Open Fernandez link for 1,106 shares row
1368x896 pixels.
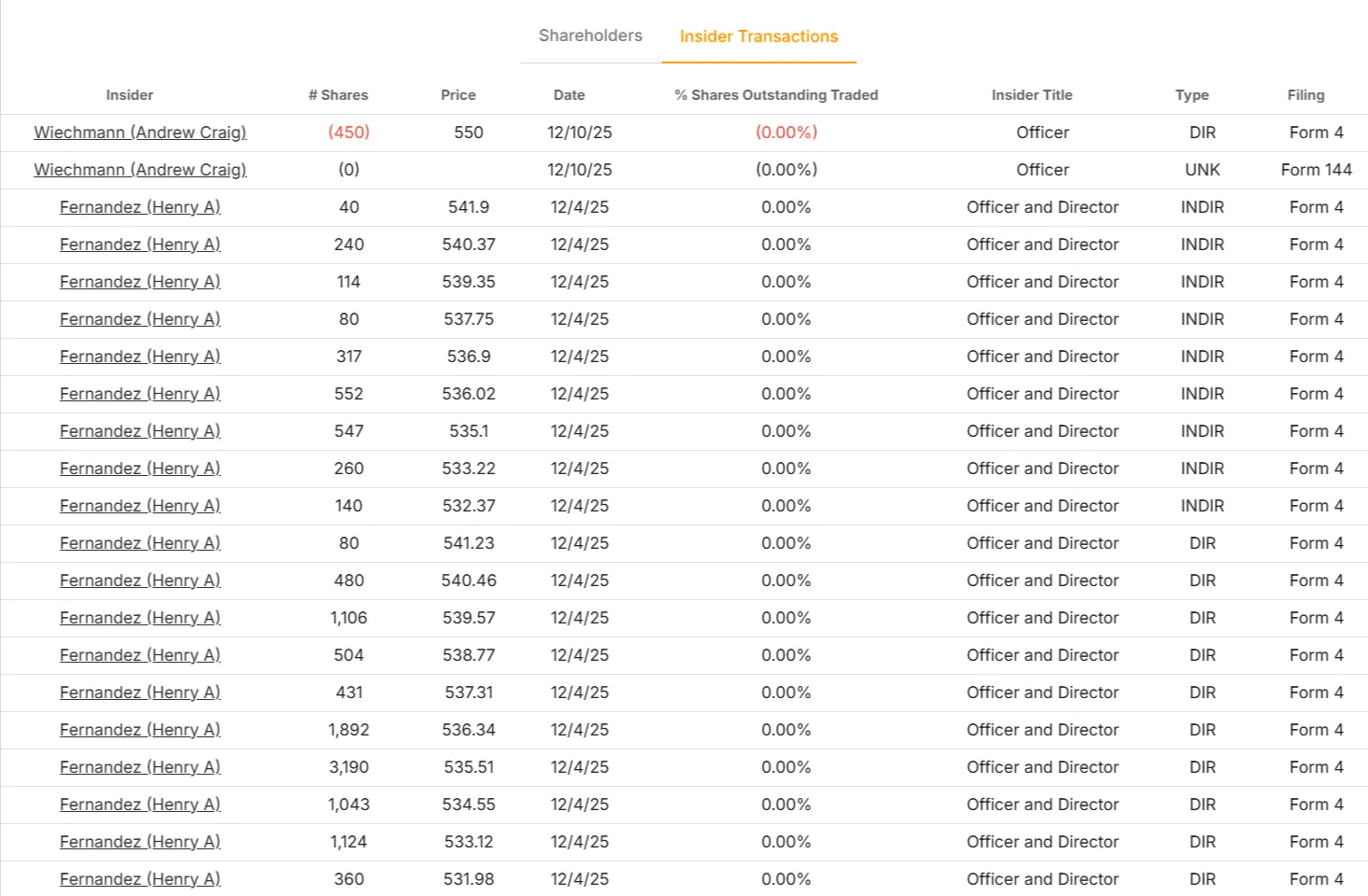tap(140, 618)
